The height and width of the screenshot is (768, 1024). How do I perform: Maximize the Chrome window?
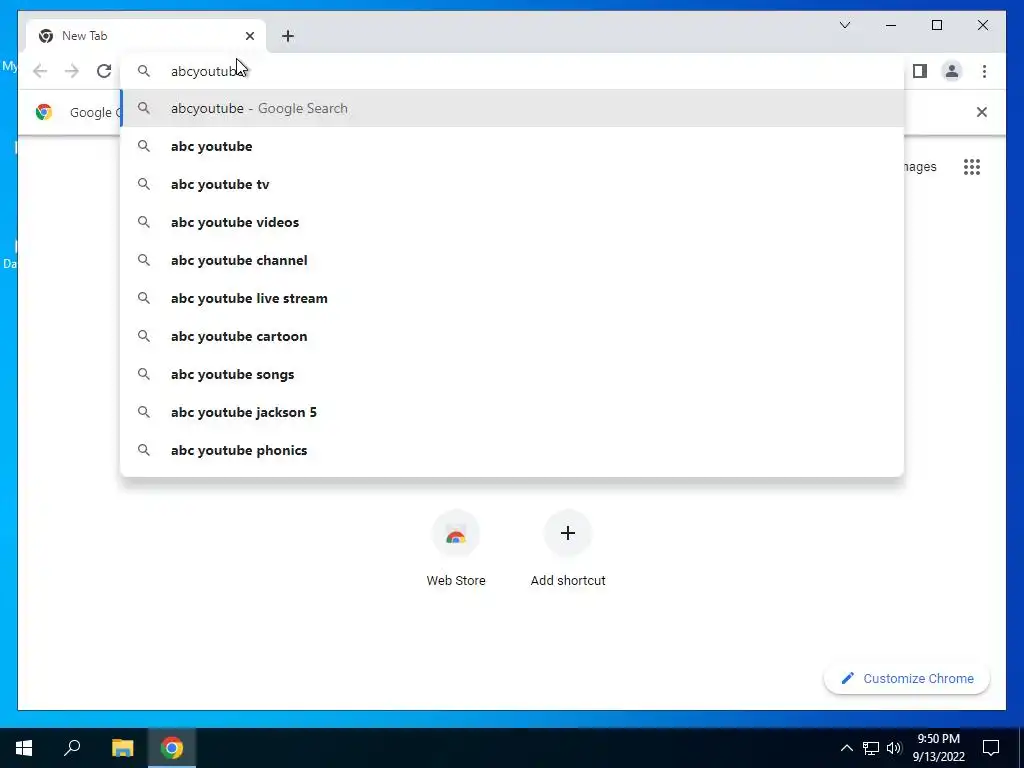click(936, 25)
